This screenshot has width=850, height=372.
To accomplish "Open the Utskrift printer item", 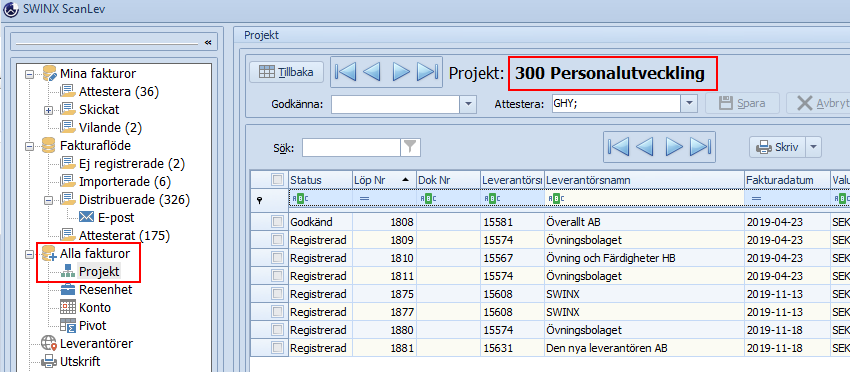I will point(80,361).
